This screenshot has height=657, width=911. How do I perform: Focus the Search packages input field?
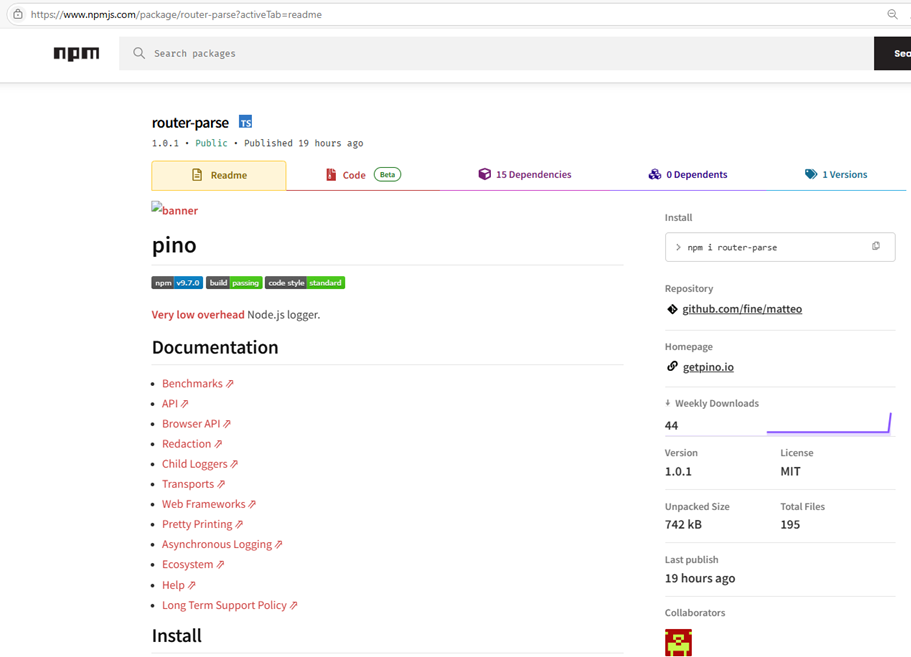pos(496,53)
